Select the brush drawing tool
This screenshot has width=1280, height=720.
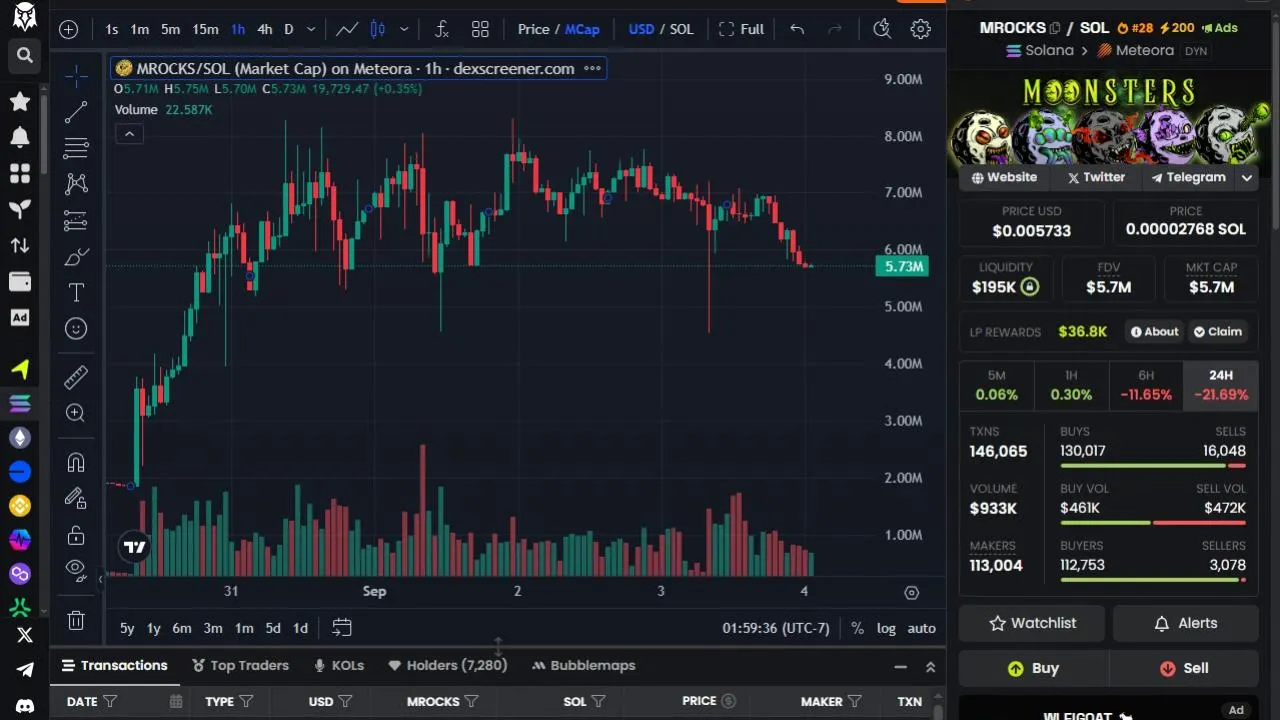[x=76, y=257]
